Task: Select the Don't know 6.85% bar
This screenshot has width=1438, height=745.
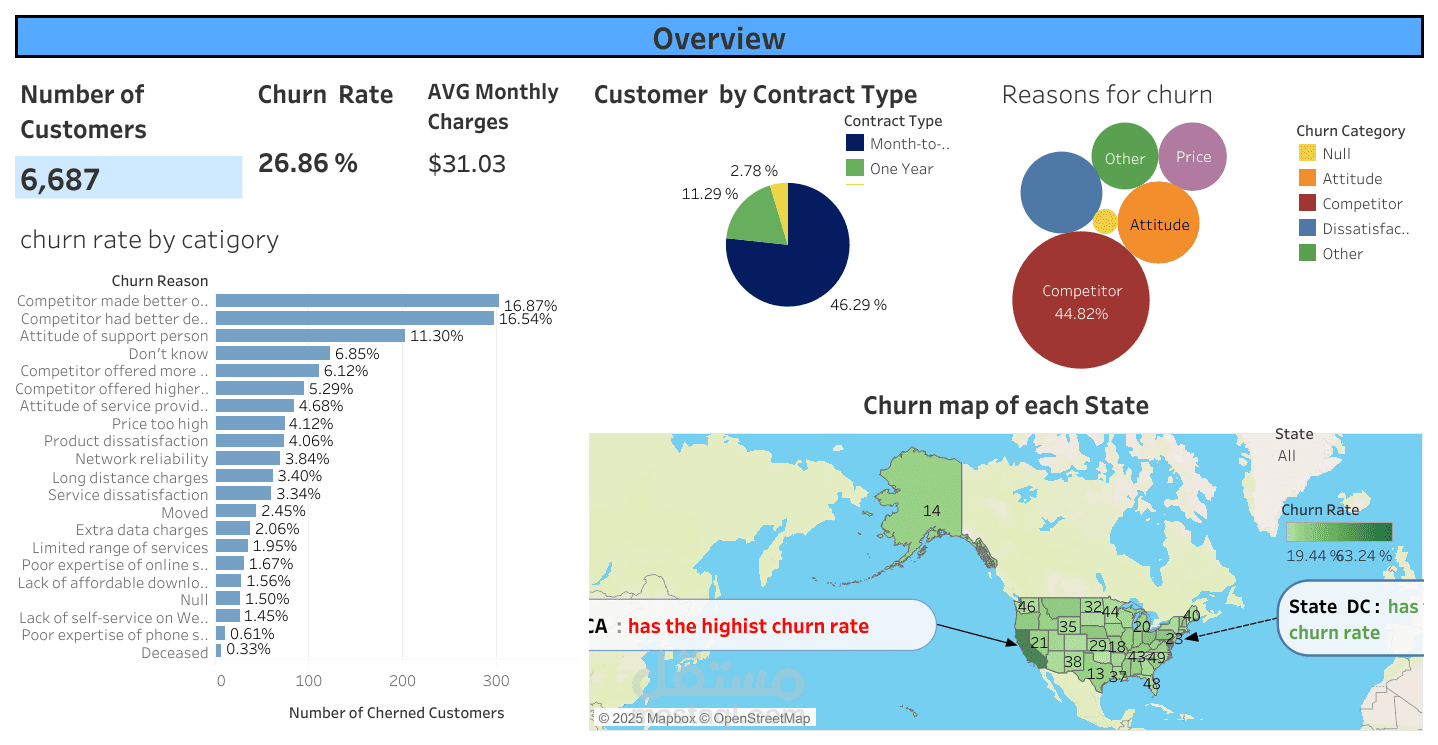Action: (273, 353)
